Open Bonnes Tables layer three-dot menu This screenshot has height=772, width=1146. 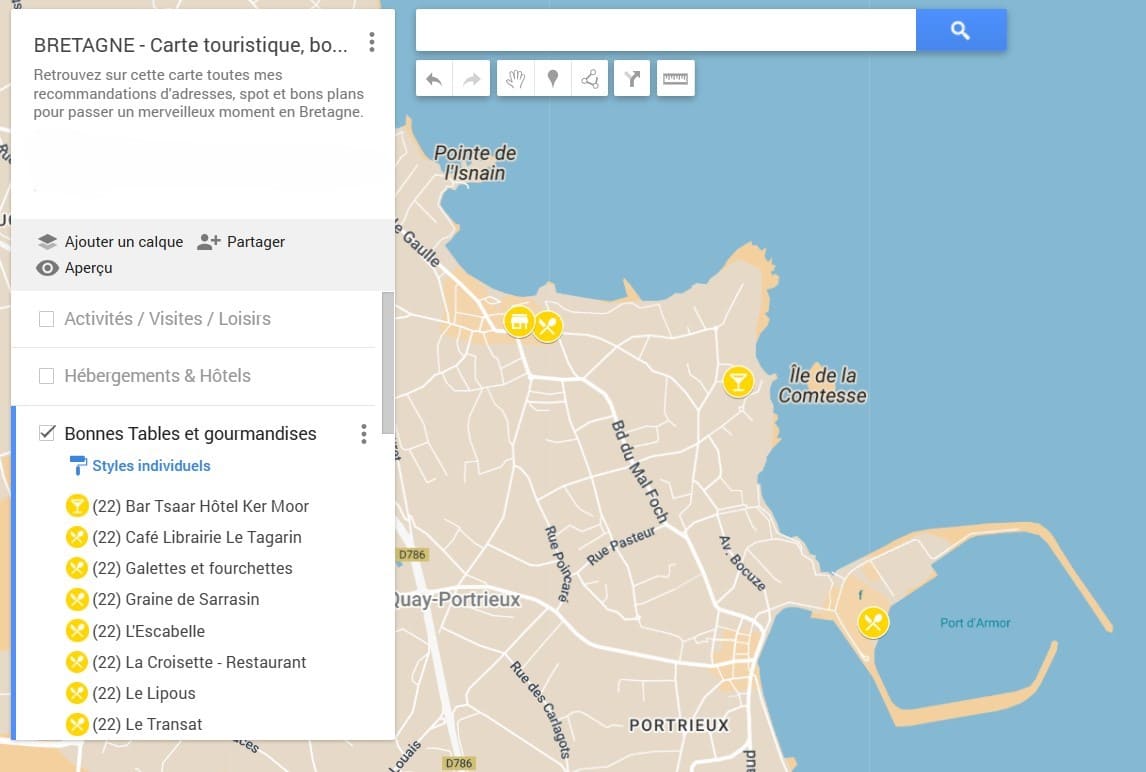(x=363, y=434)
